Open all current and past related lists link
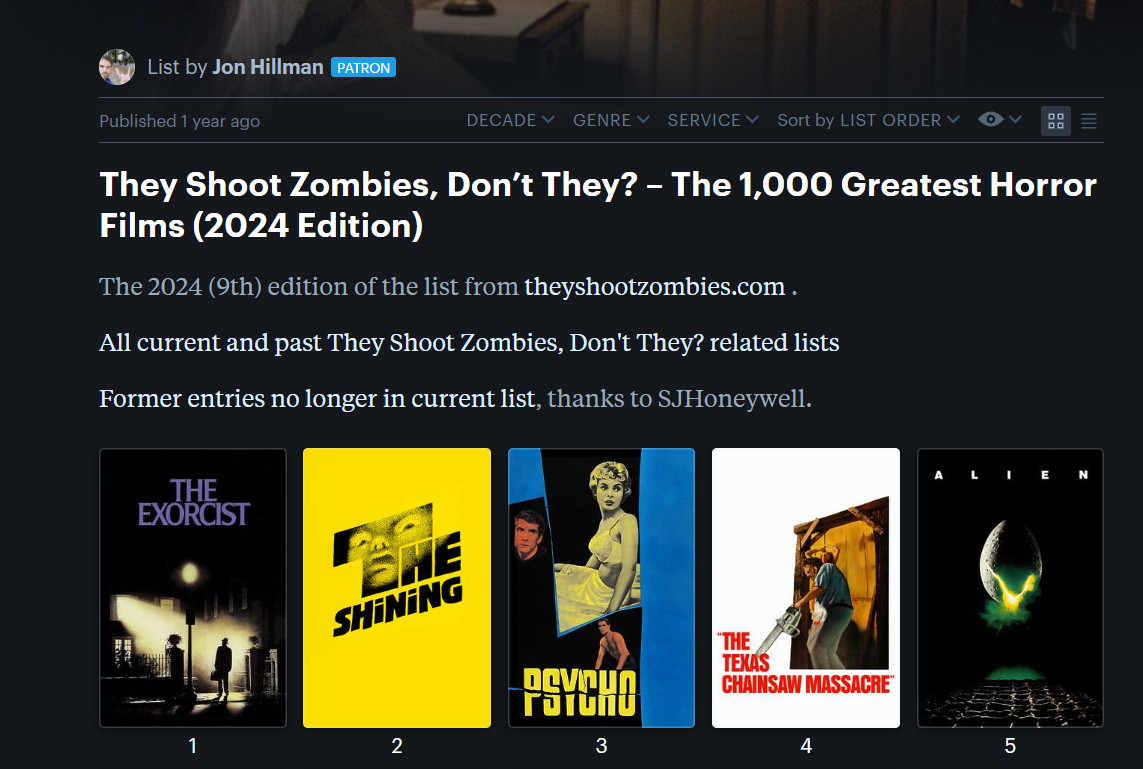1143x769 pixels. click(x=469, y=343)
